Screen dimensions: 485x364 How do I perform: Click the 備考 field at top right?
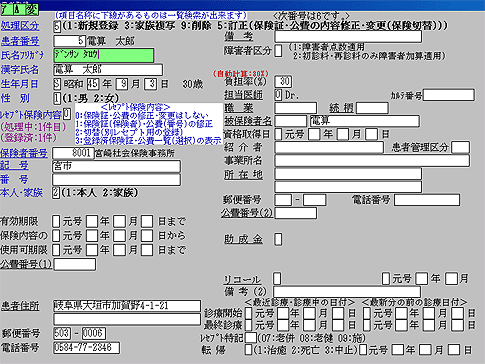[x=348, y=36]
